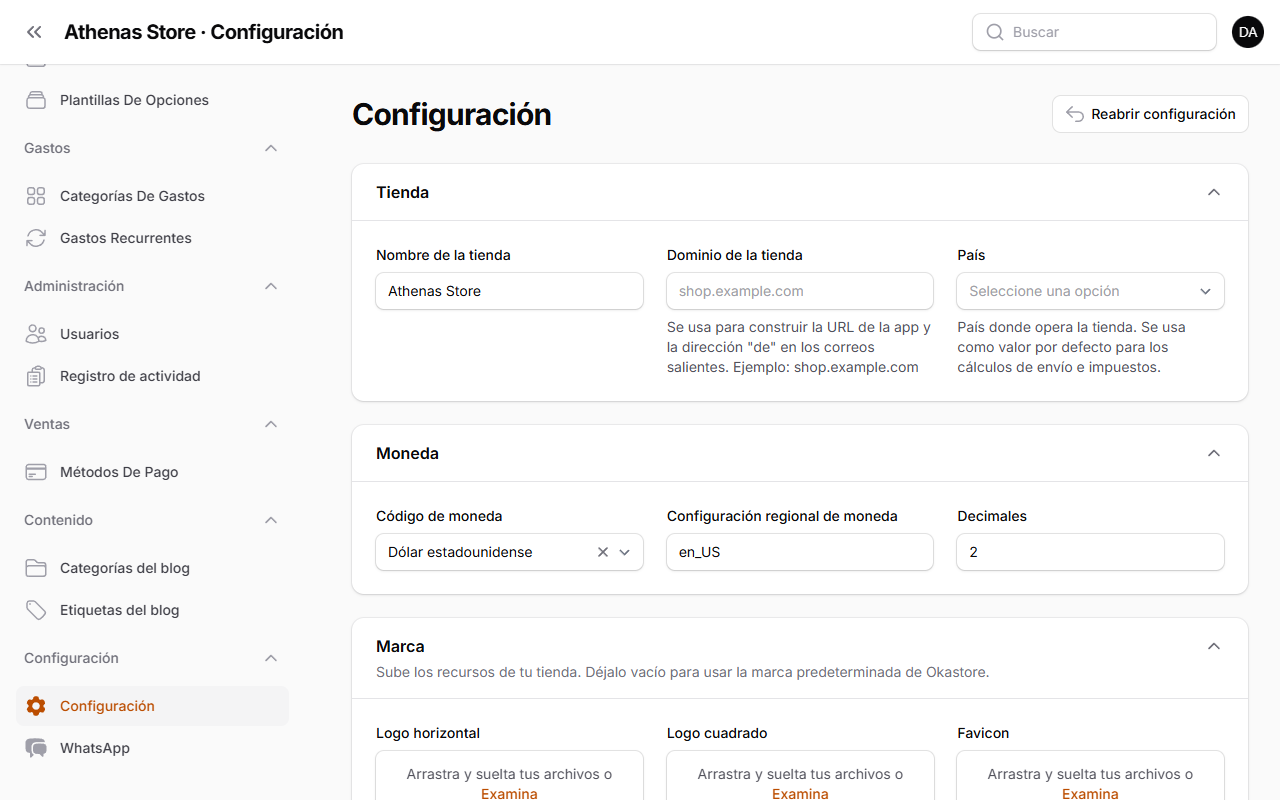Collapse the Gastos sidebar group
This screenshot has height=800, width=1280.
pos(270,148)
